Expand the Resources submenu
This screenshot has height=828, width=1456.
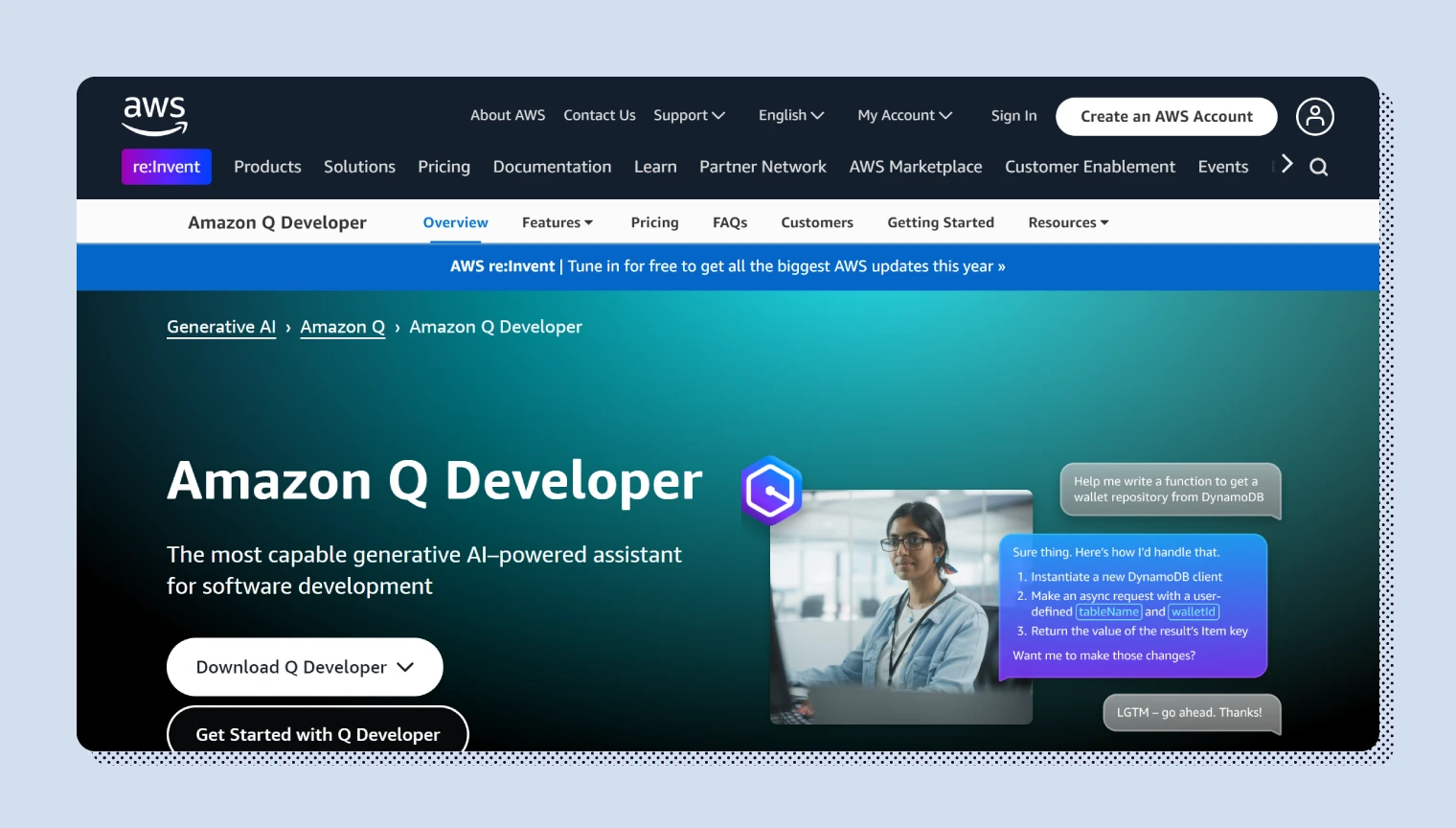point(1068,222)
